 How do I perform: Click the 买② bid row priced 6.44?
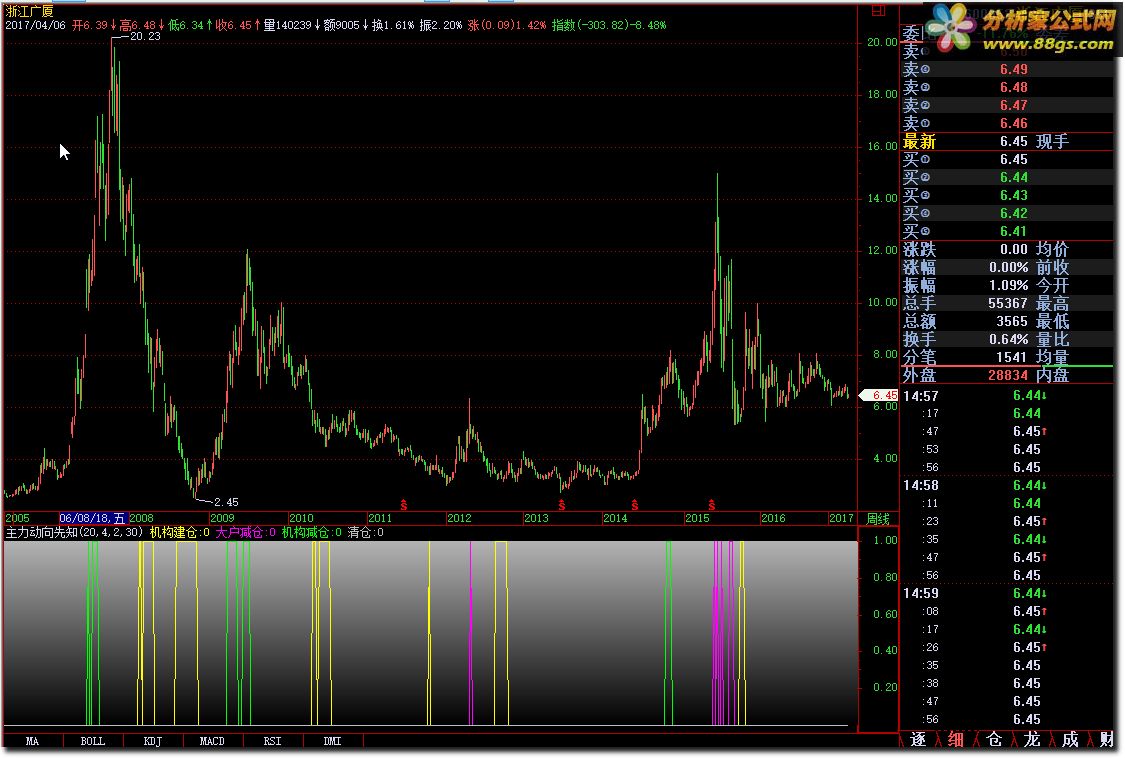coord(1008,177)
